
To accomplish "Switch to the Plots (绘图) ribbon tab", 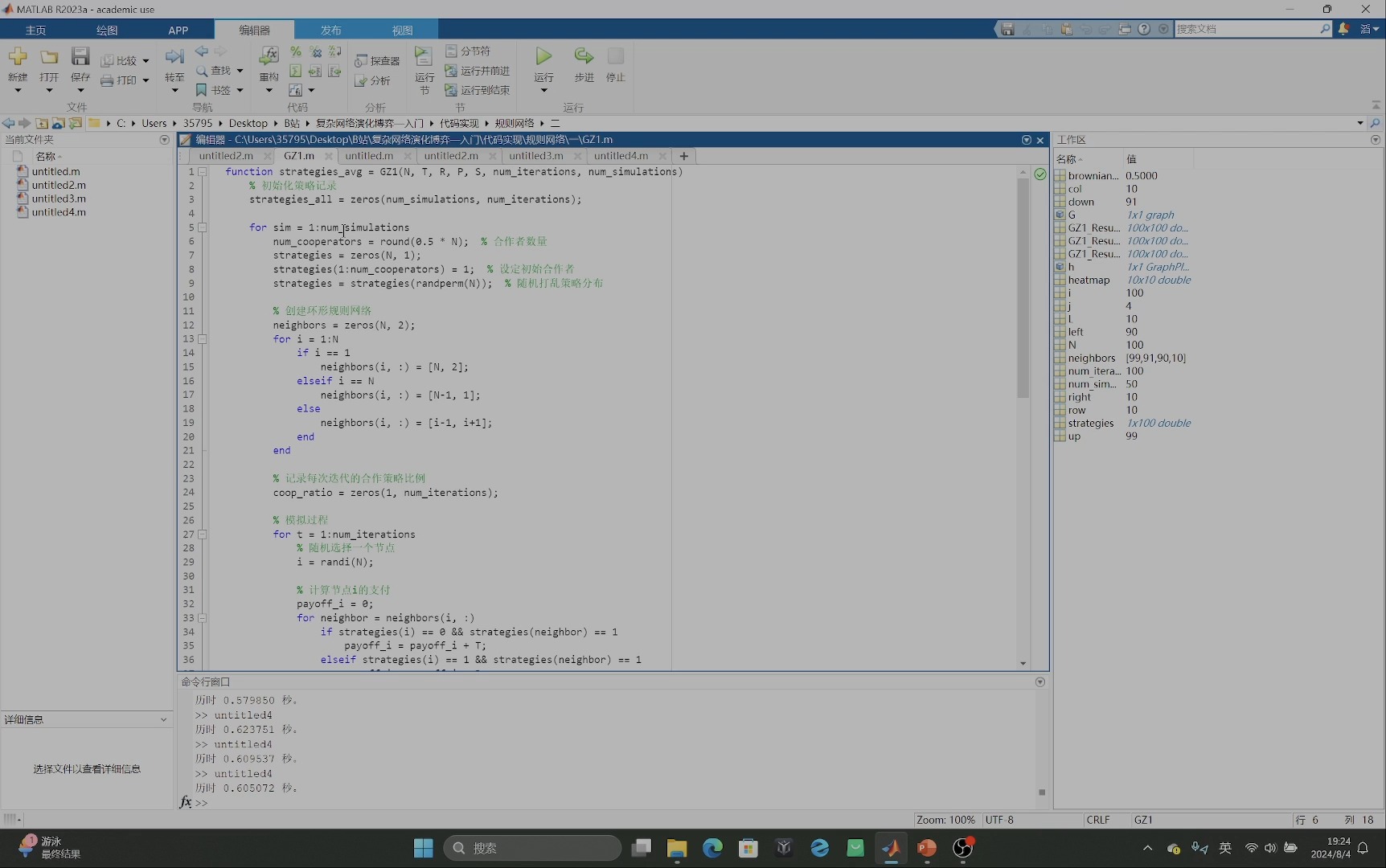I will click(x=107, y=31).
